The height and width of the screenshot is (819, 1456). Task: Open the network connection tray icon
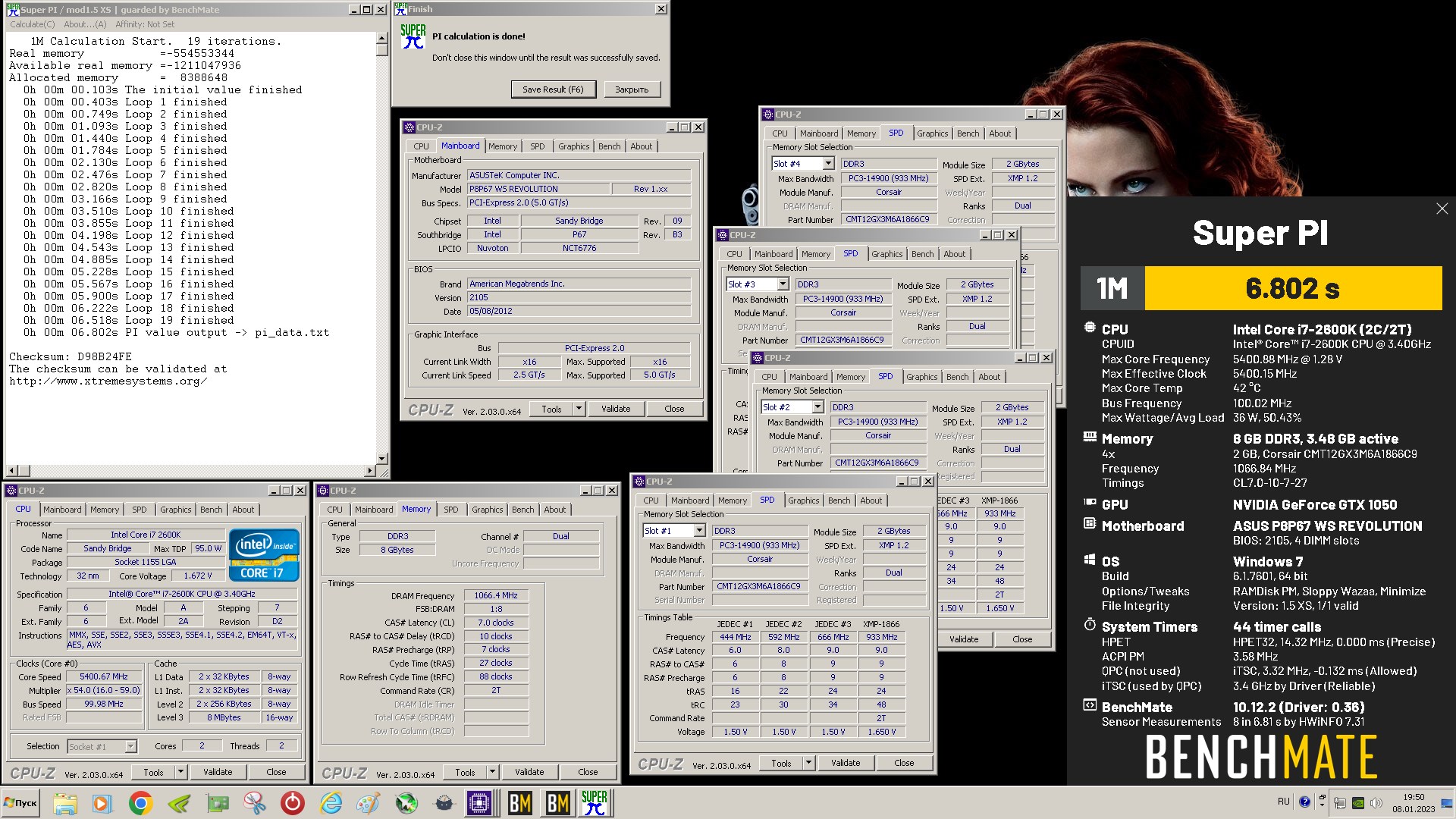(x=1340, y=803)
